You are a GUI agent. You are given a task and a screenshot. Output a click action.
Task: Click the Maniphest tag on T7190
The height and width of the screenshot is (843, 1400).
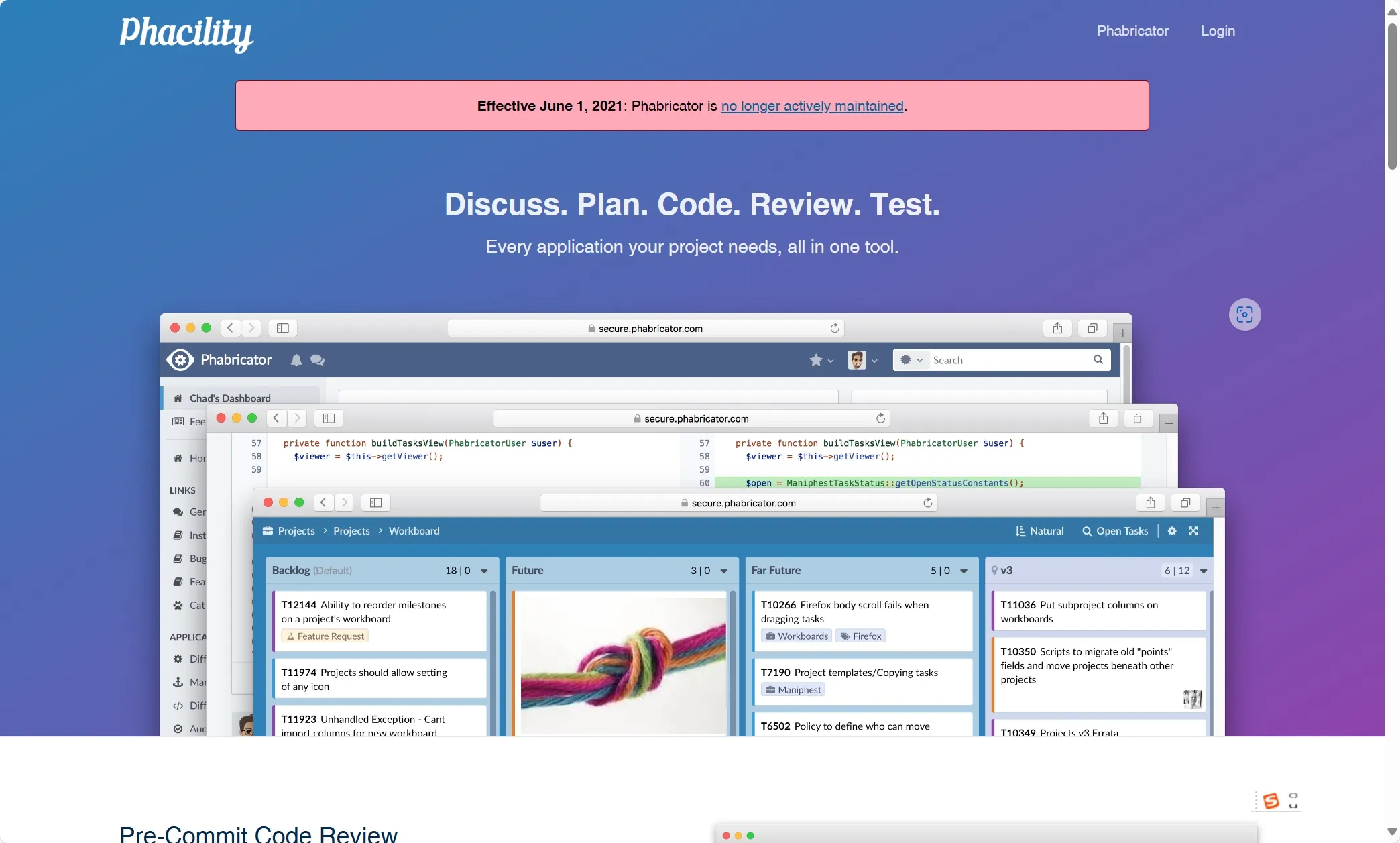[x=793, y=690]
